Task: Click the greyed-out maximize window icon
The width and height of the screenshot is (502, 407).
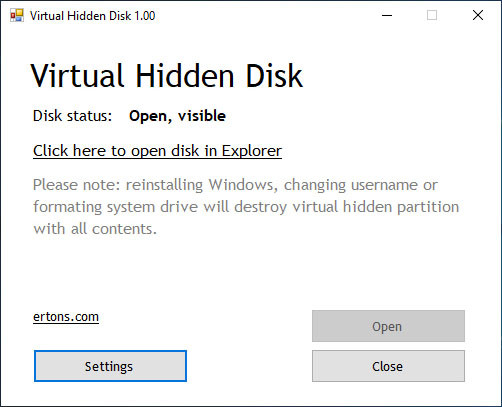Action: click(432, 15)
